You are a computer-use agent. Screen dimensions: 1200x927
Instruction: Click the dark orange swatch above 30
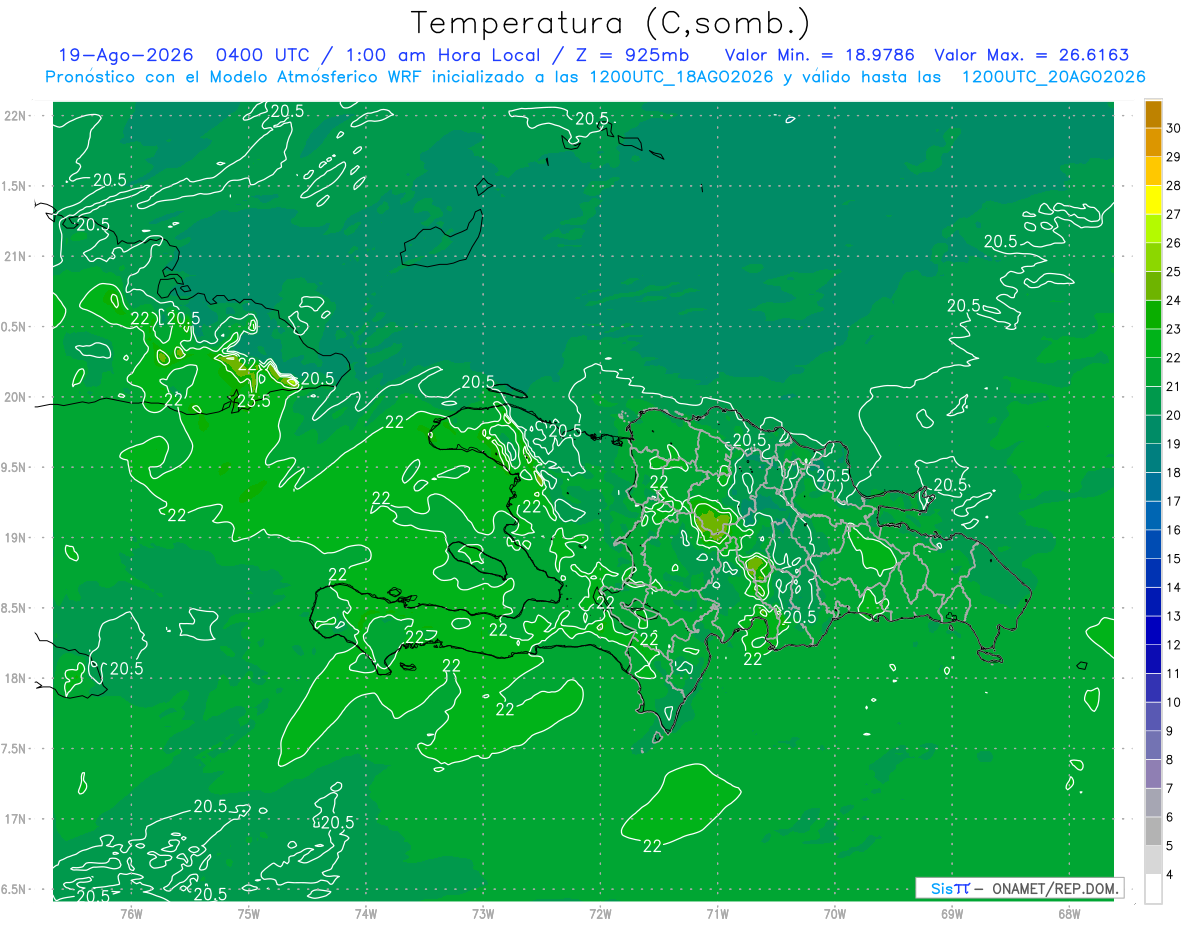[1153, 114]
